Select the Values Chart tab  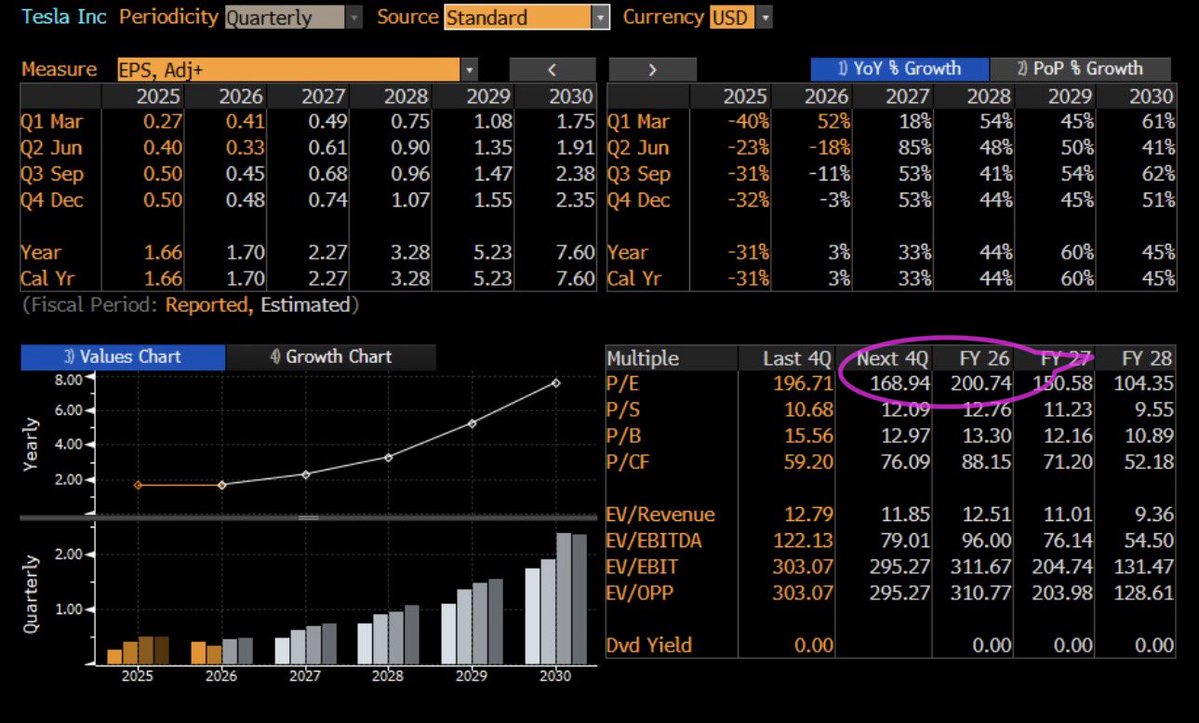(123, 357)
